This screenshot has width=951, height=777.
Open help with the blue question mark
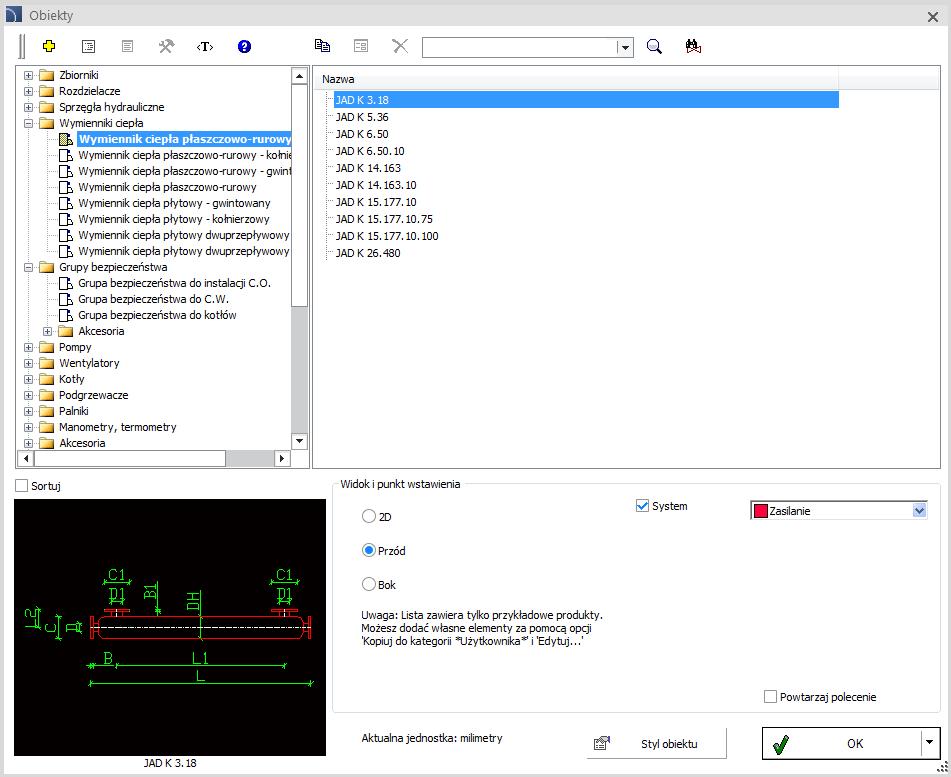(x=244, y=46)
